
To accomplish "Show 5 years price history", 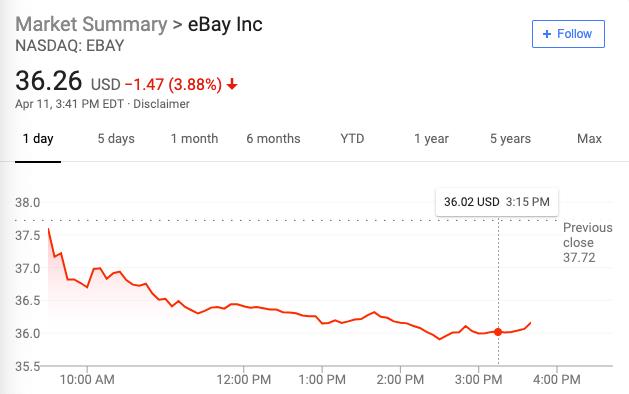I will [510, 139].
